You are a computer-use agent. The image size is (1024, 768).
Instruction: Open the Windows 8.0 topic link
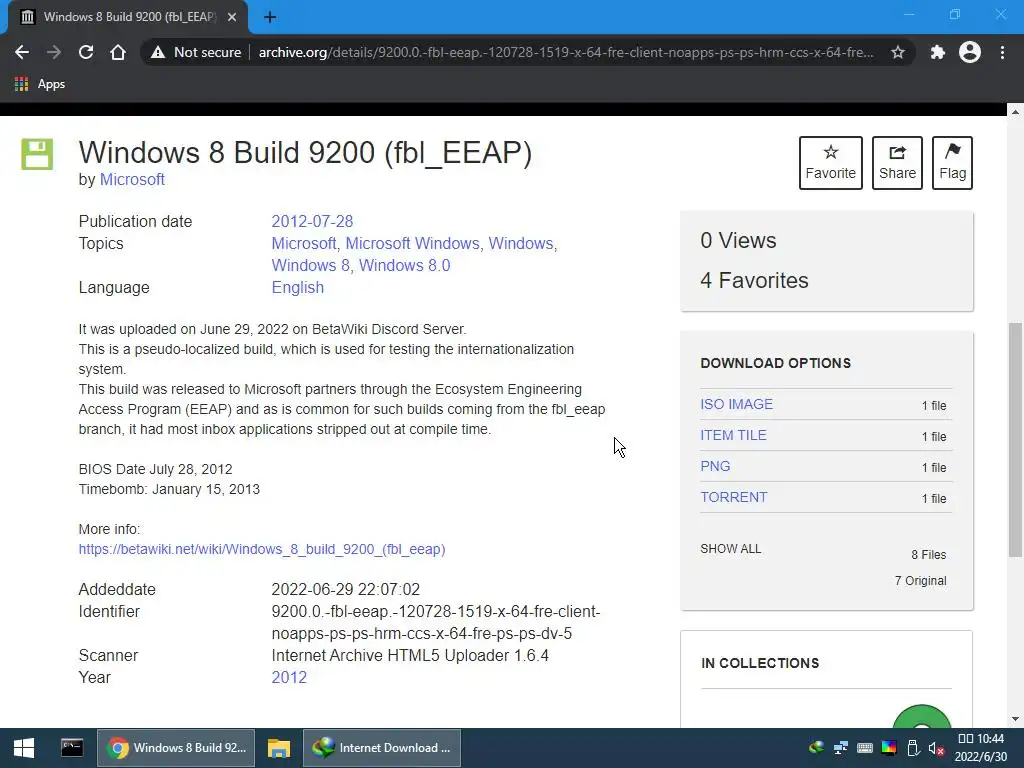pos(404,266)
